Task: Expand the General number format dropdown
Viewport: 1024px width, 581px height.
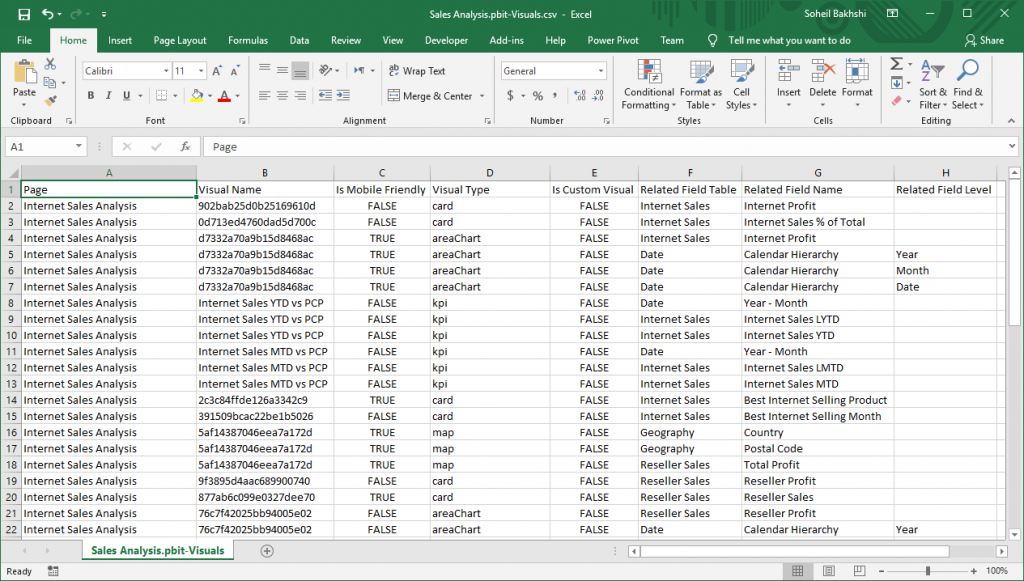Action: (600, 71)
